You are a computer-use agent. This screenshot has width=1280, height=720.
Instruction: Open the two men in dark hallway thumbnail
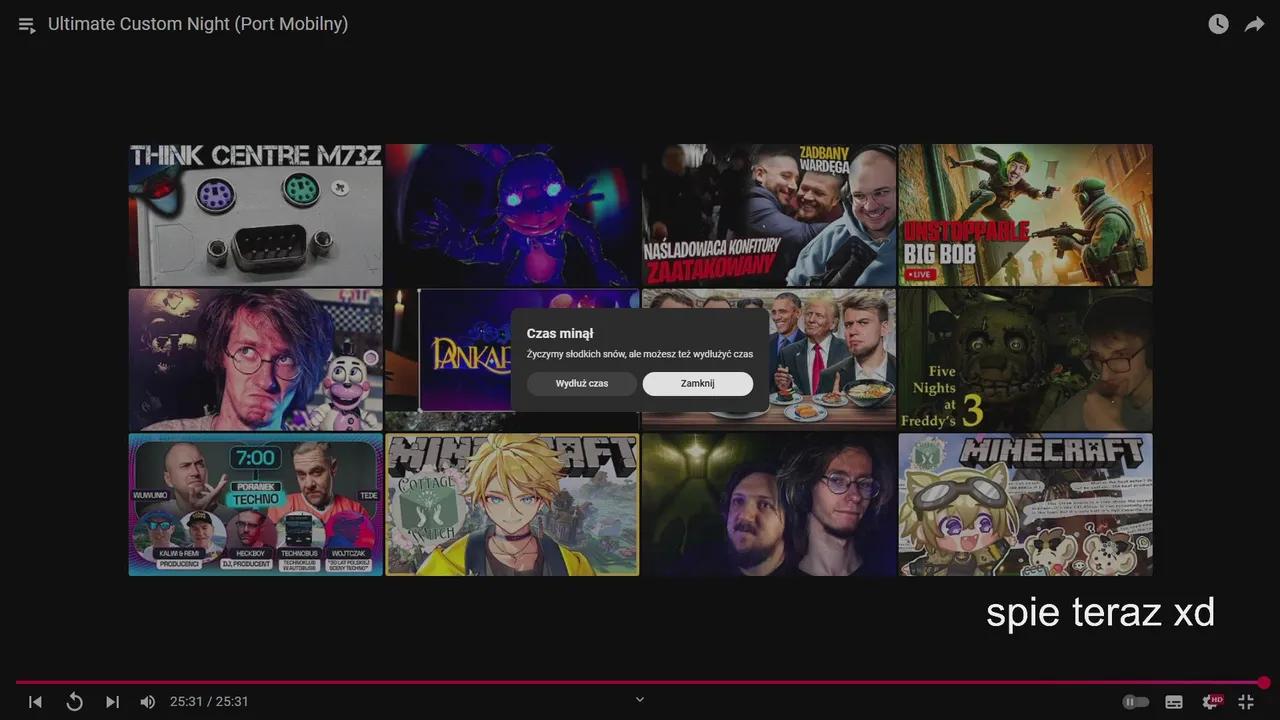click(x=769, y=504)
